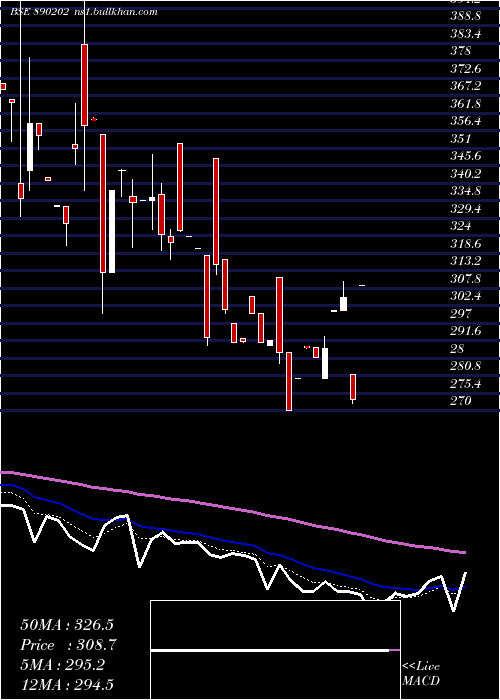The image size is (500, 700).
Task: Click the 50MA : 326.5 readout
Action: click(67, 625)
